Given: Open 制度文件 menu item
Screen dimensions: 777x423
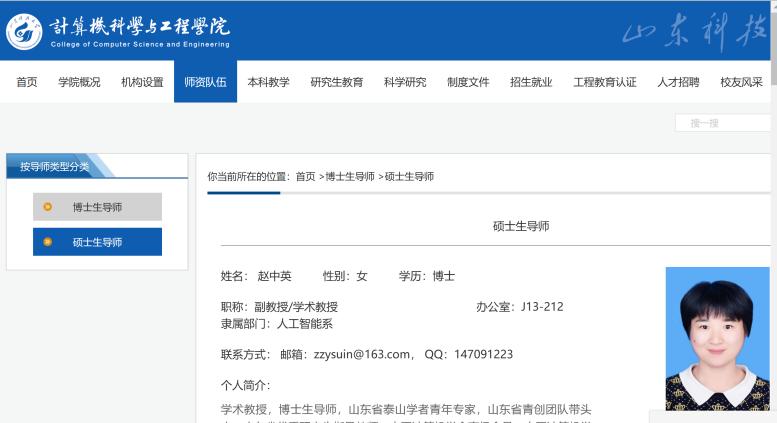Looking at the screenshot, I should point(468,82).
